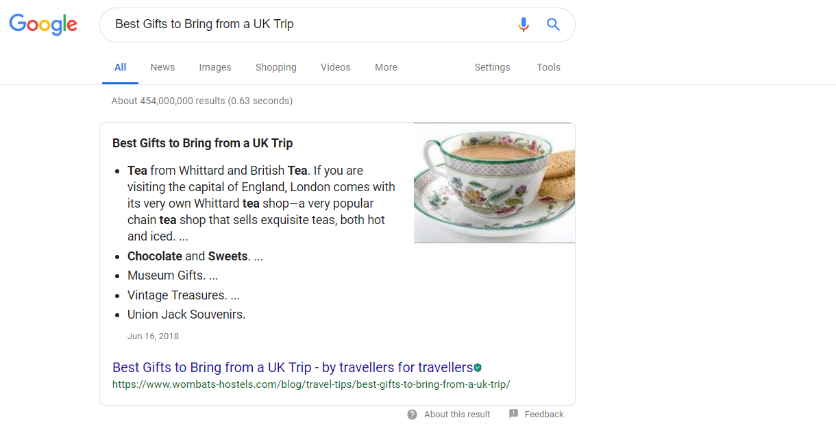Open the Google logo homepage
This screenshot has height=431, width=836.
43,25
